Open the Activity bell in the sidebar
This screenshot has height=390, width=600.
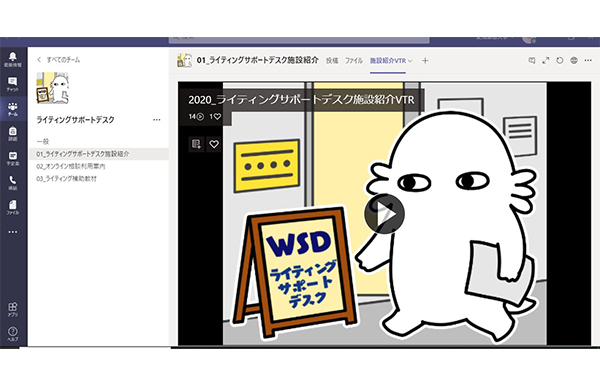(x=13, y=59)
